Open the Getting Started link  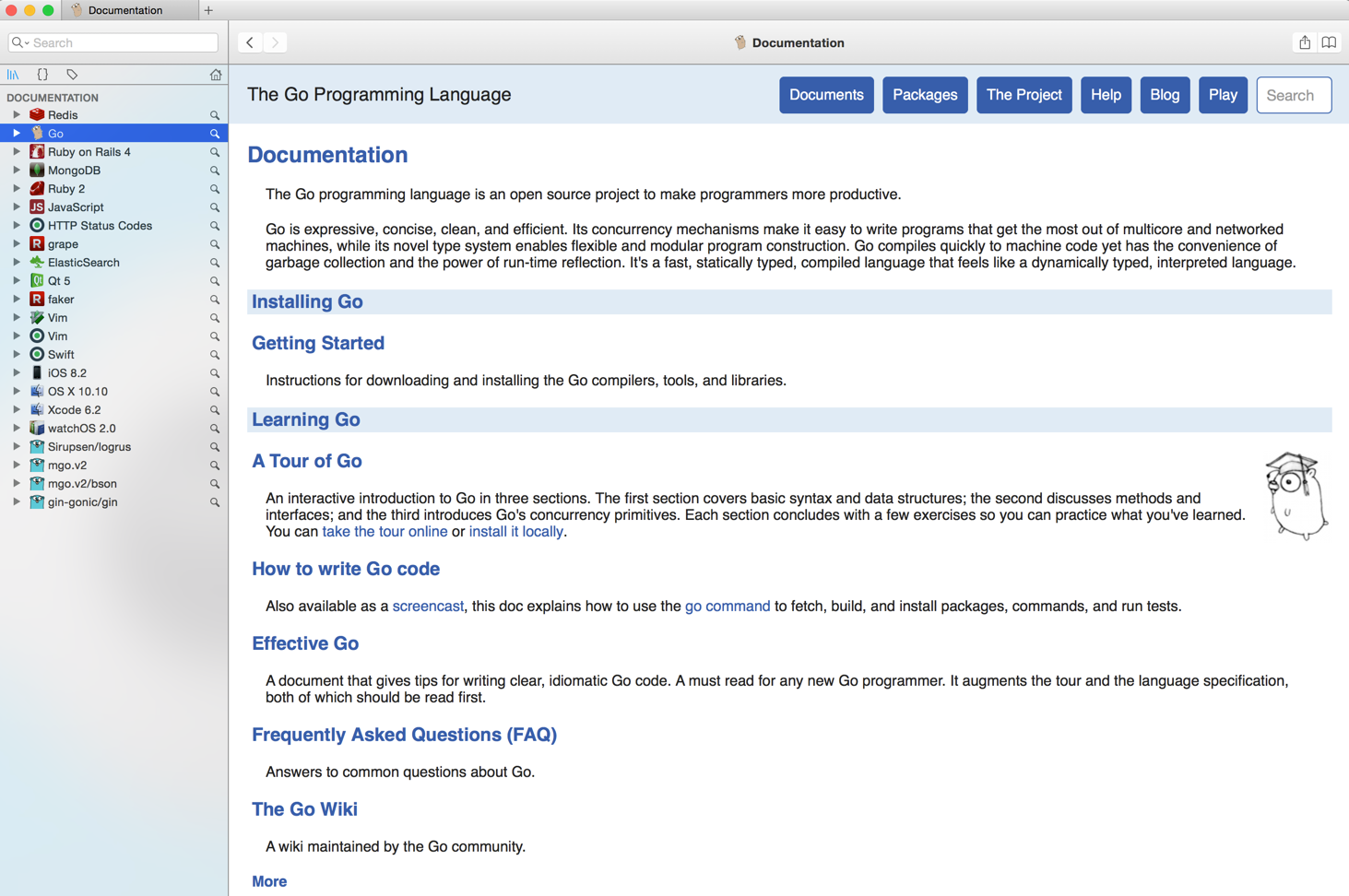pos(318,343)
